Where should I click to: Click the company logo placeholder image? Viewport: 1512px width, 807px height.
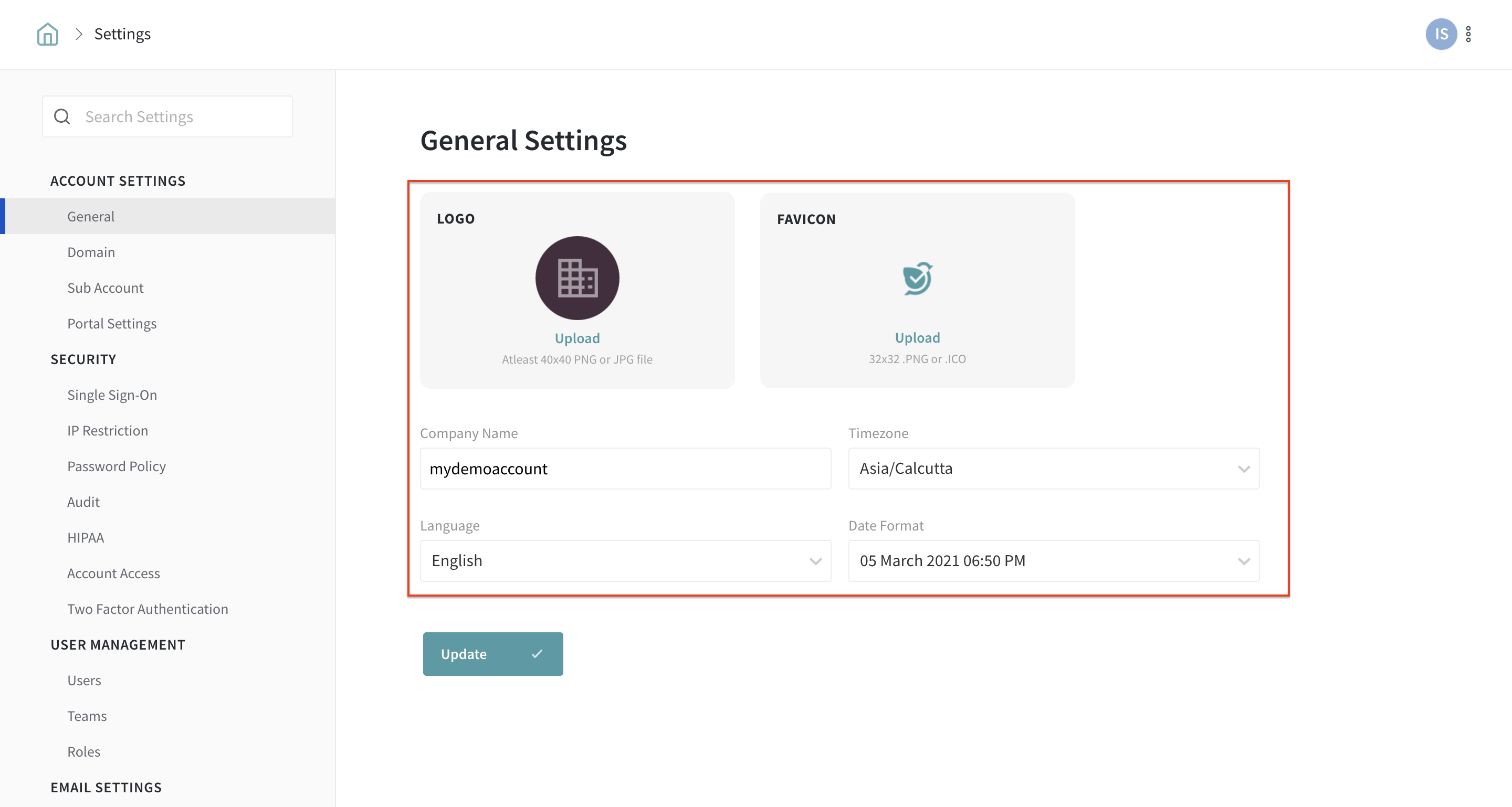coord(577,278)
